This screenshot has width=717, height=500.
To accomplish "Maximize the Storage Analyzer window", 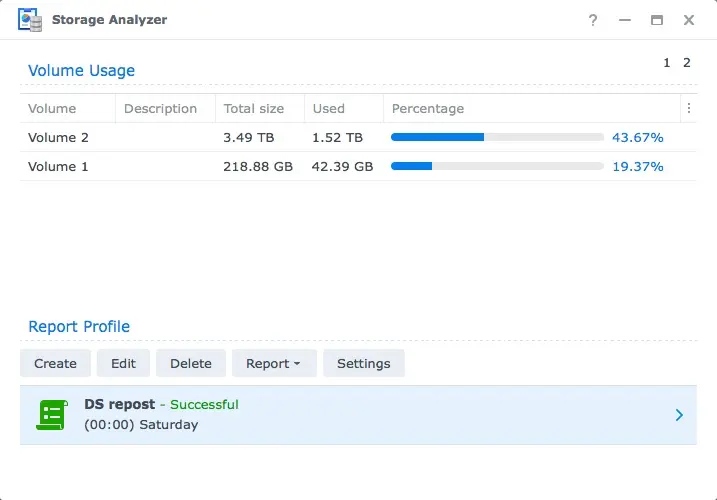I will coord(657,20).
